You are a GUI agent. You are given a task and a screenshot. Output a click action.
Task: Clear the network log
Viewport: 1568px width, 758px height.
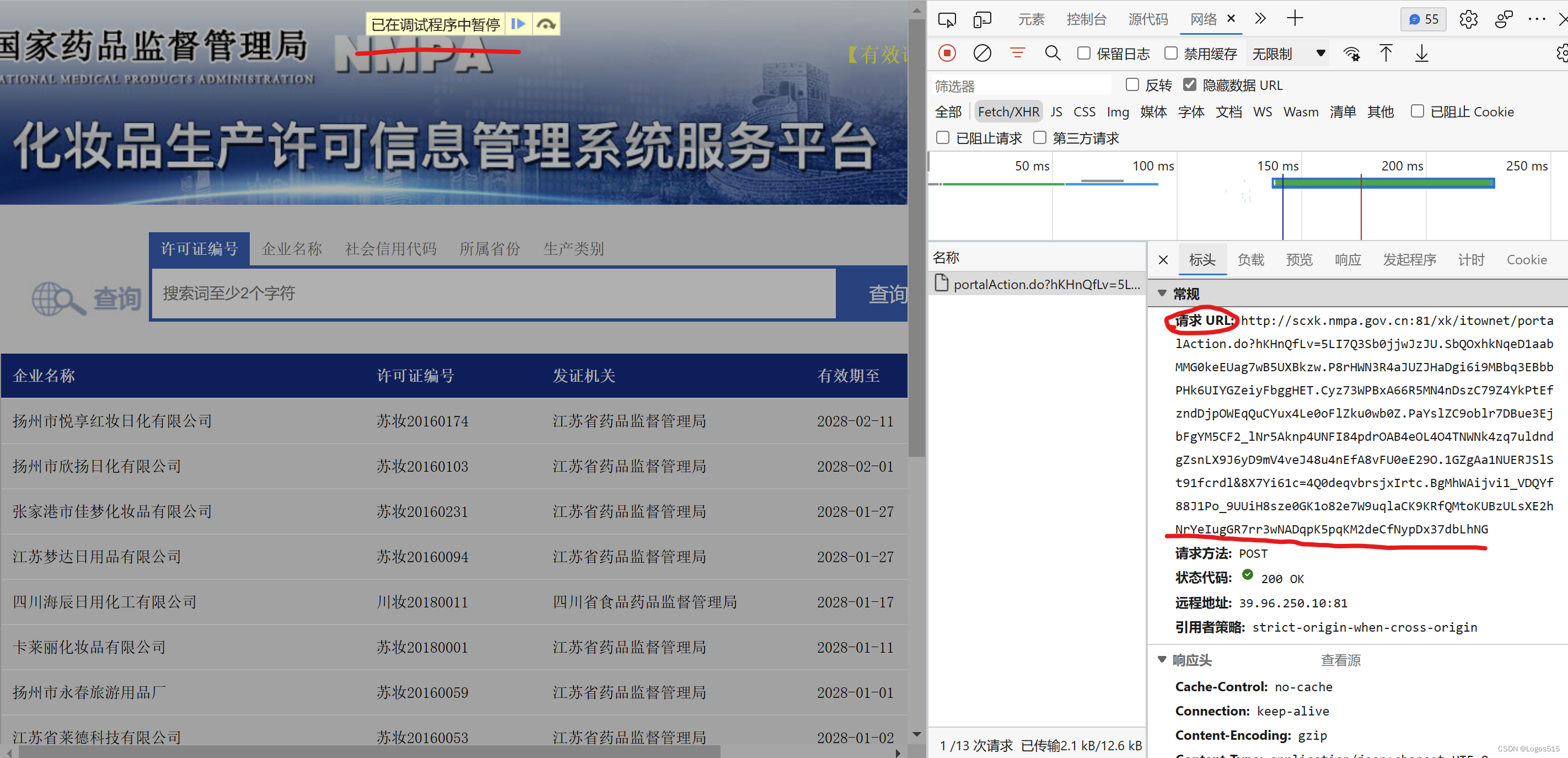tap(982, 54)
